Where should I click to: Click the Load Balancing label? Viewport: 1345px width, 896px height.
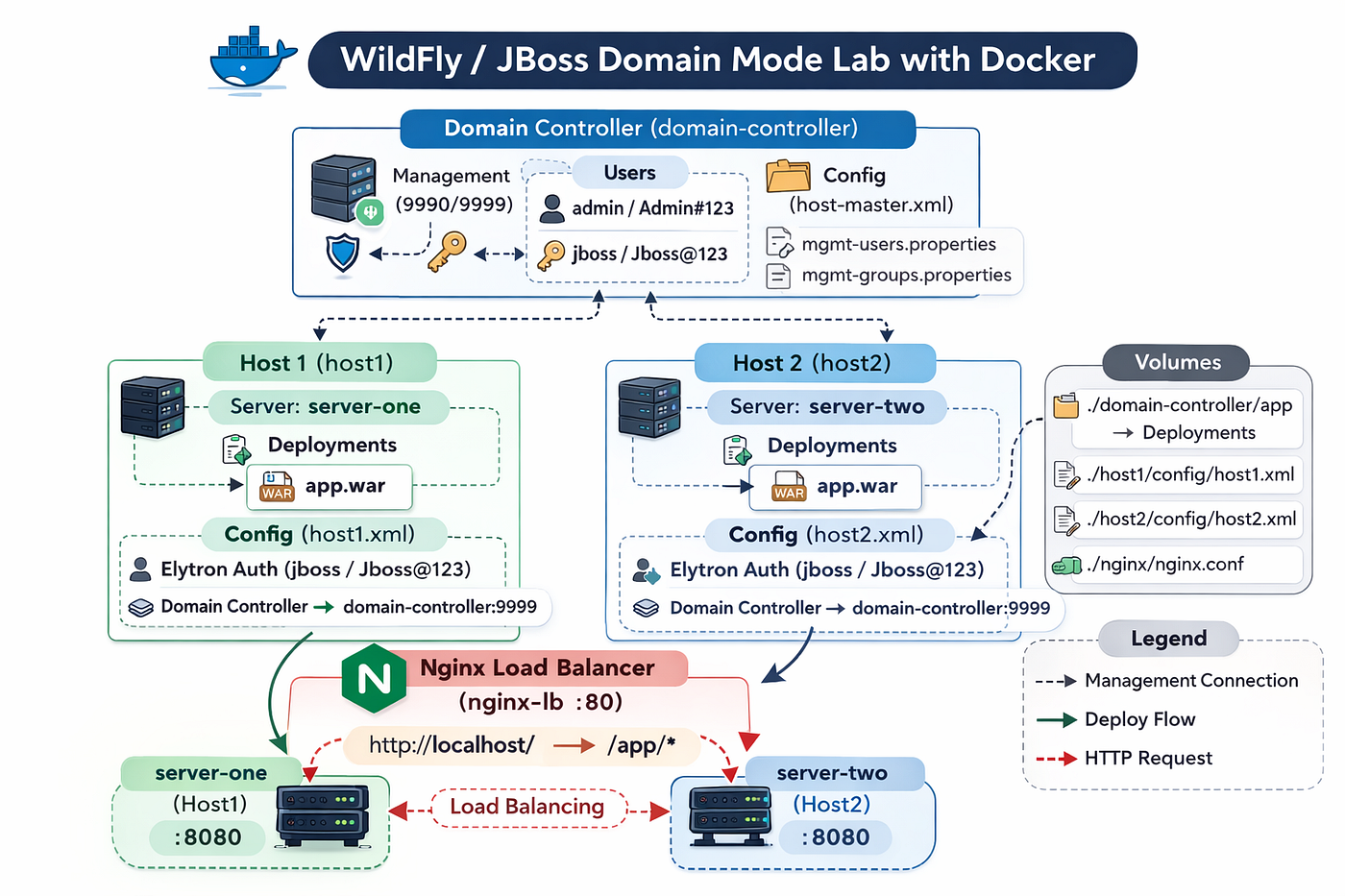point(527,807)
